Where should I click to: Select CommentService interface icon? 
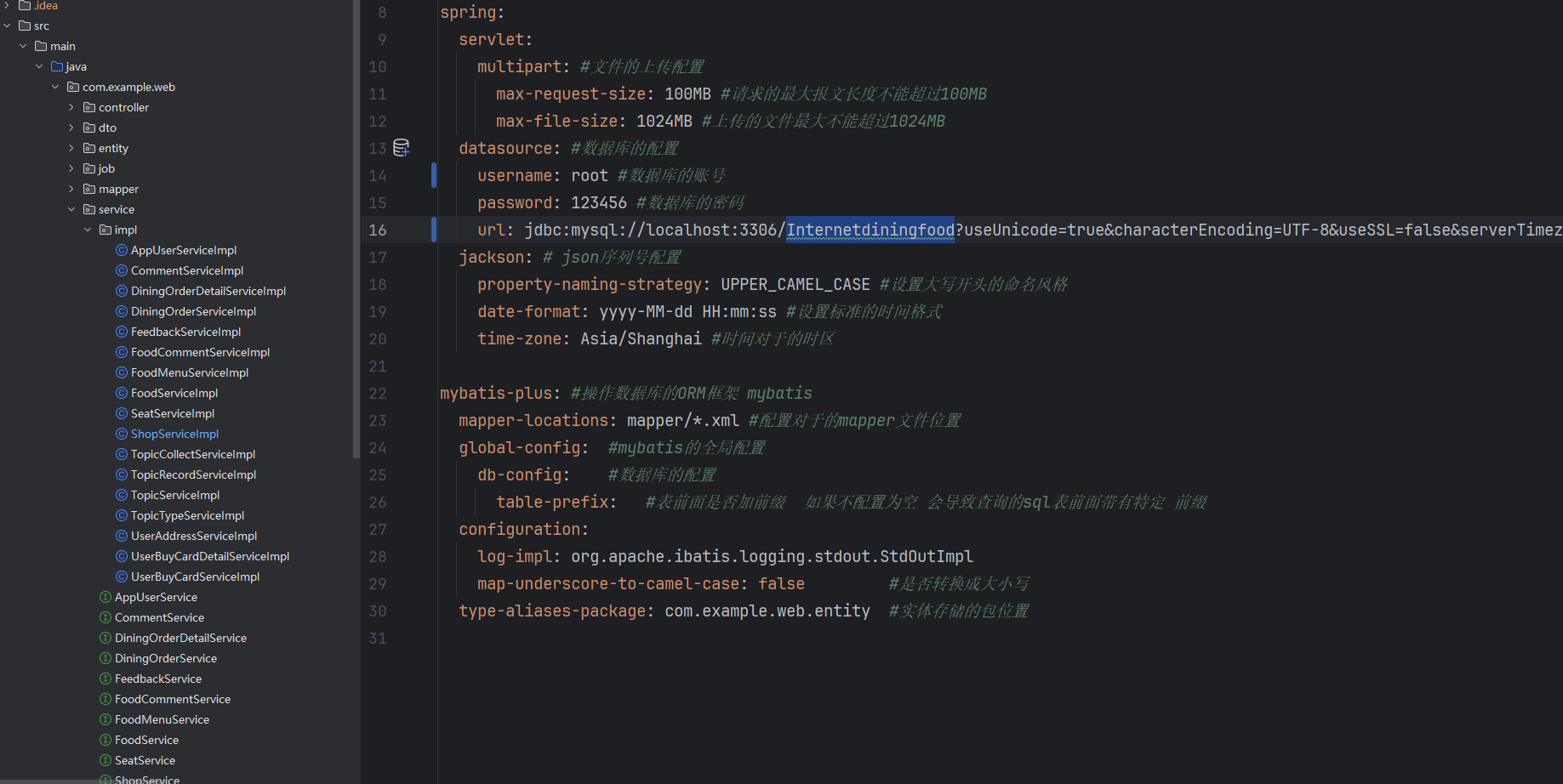coord(106,617)
